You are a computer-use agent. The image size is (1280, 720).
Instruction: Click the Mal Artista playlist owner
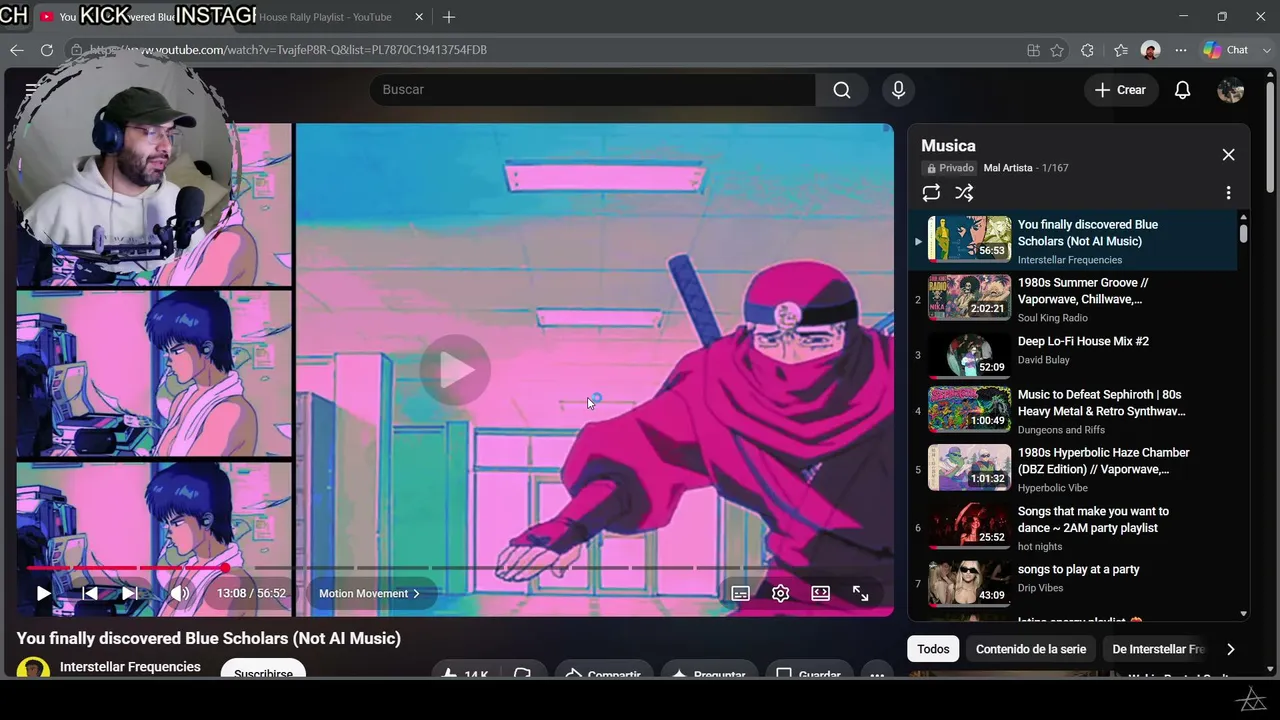(1008, 168)
